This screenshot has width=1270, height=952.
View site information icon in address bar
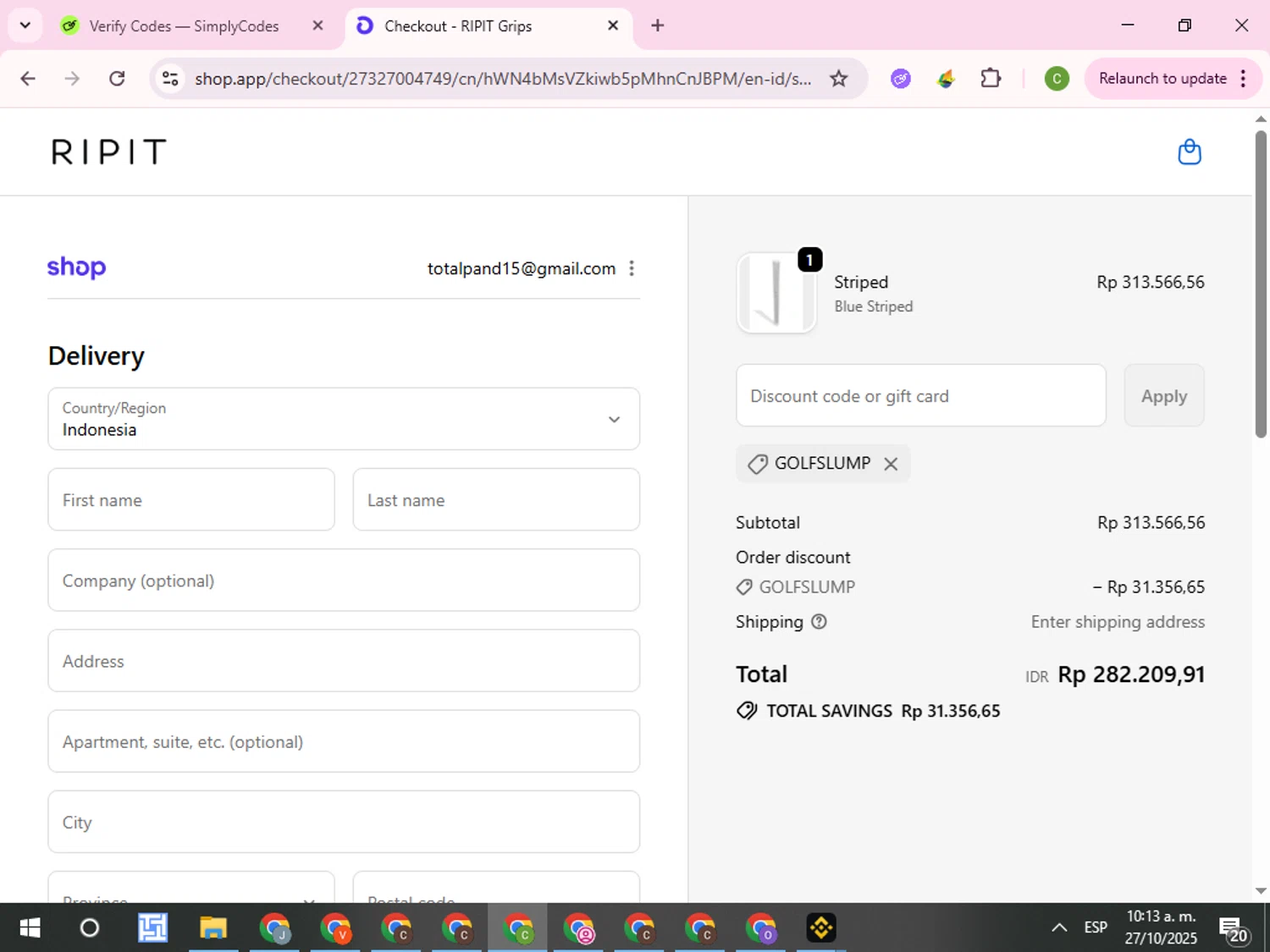pyautogui.click(x=170, y=79)
